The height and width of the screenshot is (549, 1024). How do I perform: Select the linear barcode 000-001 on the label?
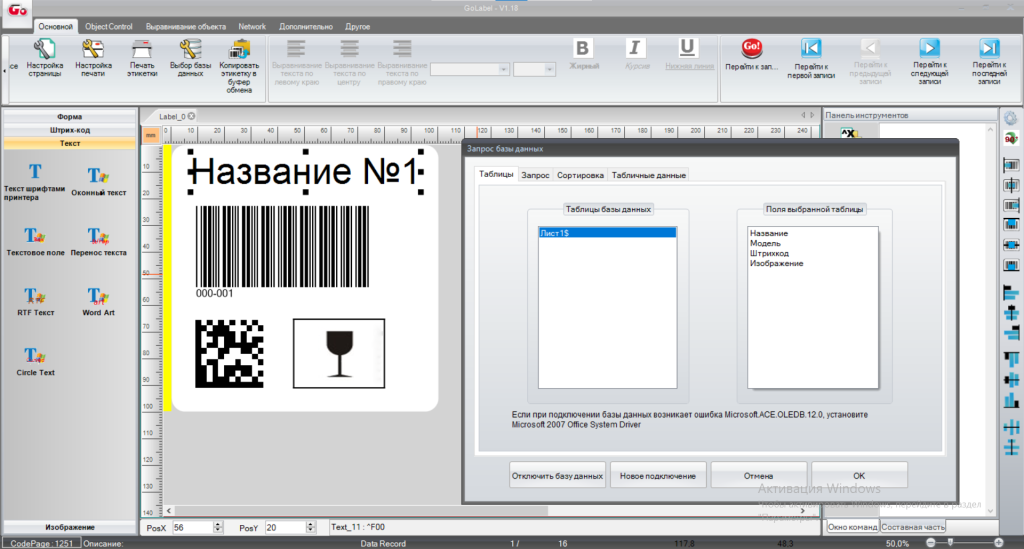point(282,252)
